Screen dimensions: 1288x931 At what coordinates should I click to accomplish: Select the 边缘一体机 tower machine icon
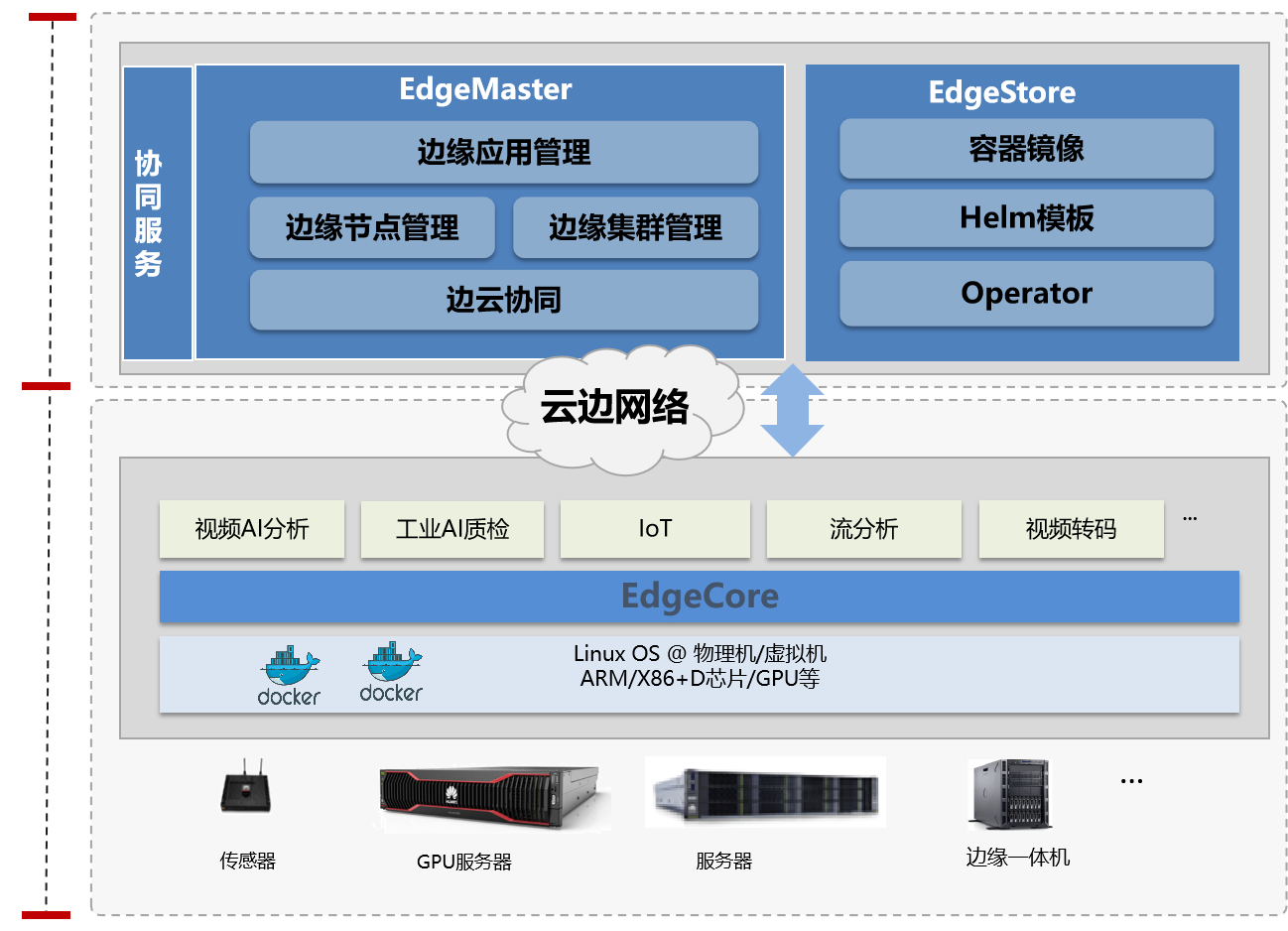click(x=1009, y=794)
